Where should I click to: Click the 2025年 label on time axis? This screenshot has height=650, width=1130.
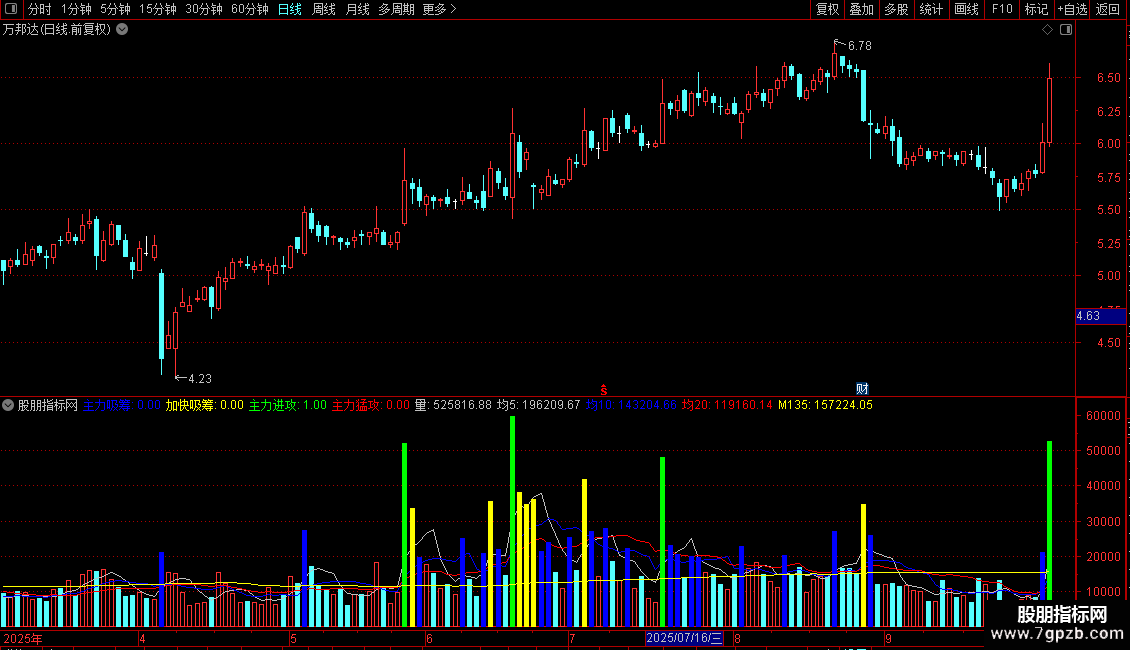pyautogui.click(x=22, y=638)
